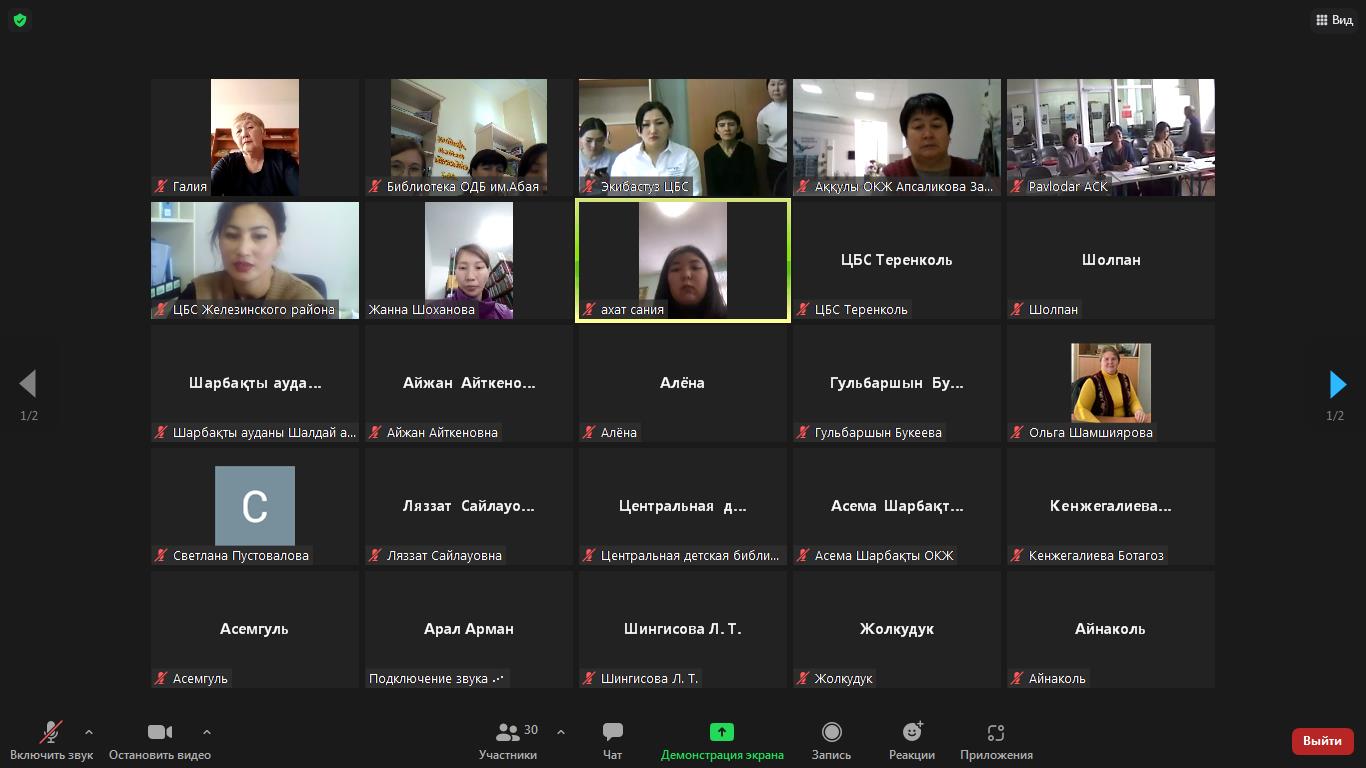The height and width of the screenshot is (768, 1366).
Task: Click the Светлана Пустовалова avatar tile
Action: pyautogui.click(x=255, y=506)
